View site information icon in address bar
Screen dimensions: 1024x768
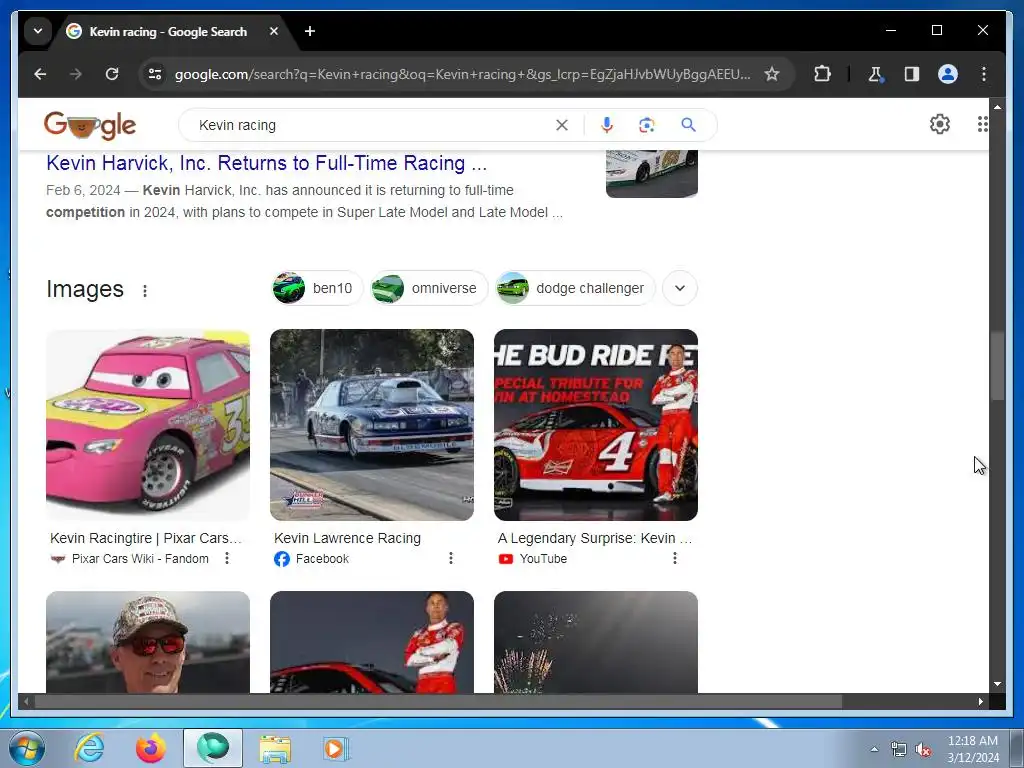[155, 74]
